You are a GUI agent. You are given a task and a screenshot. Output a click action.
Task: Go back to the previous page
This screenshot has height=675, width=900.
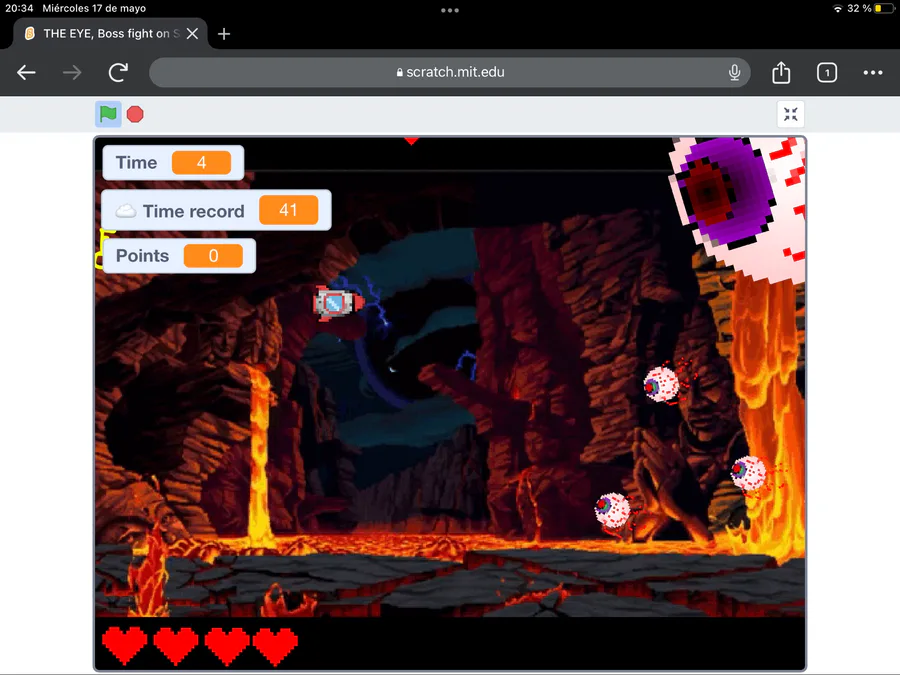[x=26, y=72]
